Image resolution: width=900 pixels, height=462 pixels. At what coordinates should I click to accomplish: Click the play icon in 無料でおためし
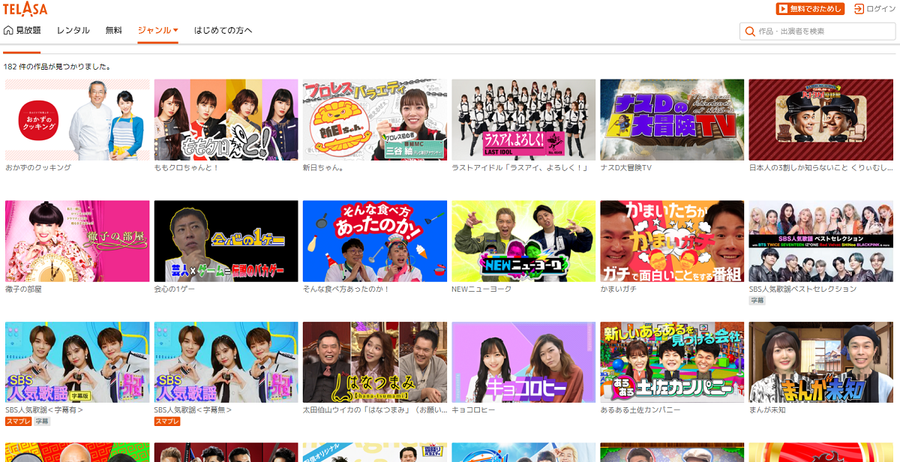click(x=783, y=9)
